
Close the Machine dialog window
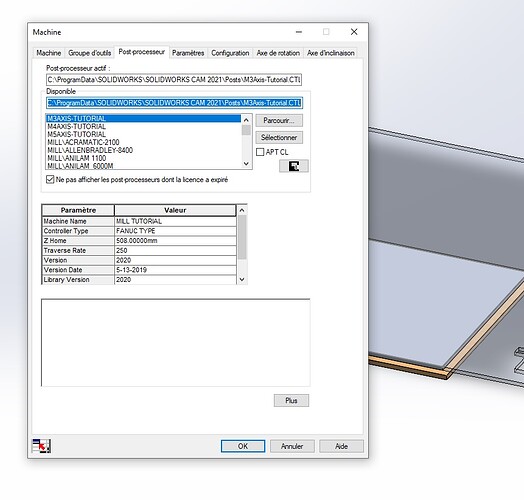pos(354,32)
